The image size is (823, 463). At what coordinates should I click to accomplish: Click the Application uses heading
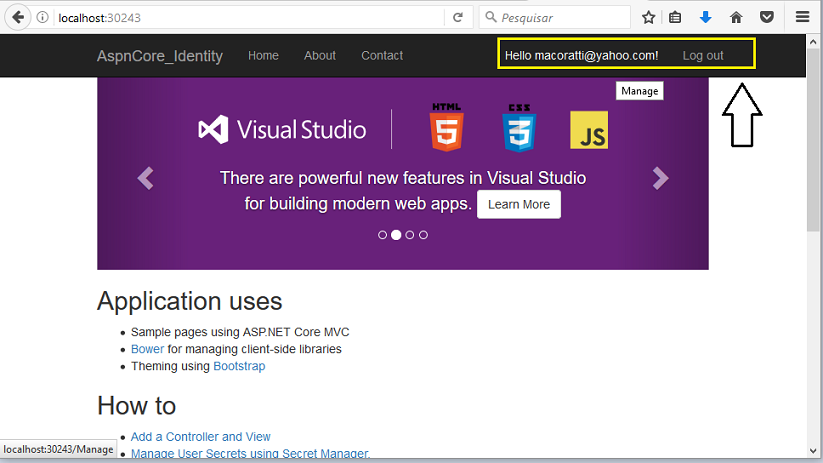[189, 301]
